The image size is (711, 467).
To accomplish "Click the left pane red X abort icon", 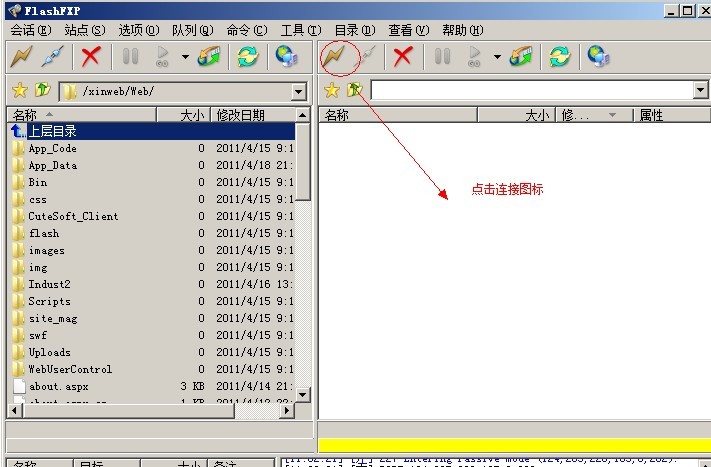I will (91, 57).
